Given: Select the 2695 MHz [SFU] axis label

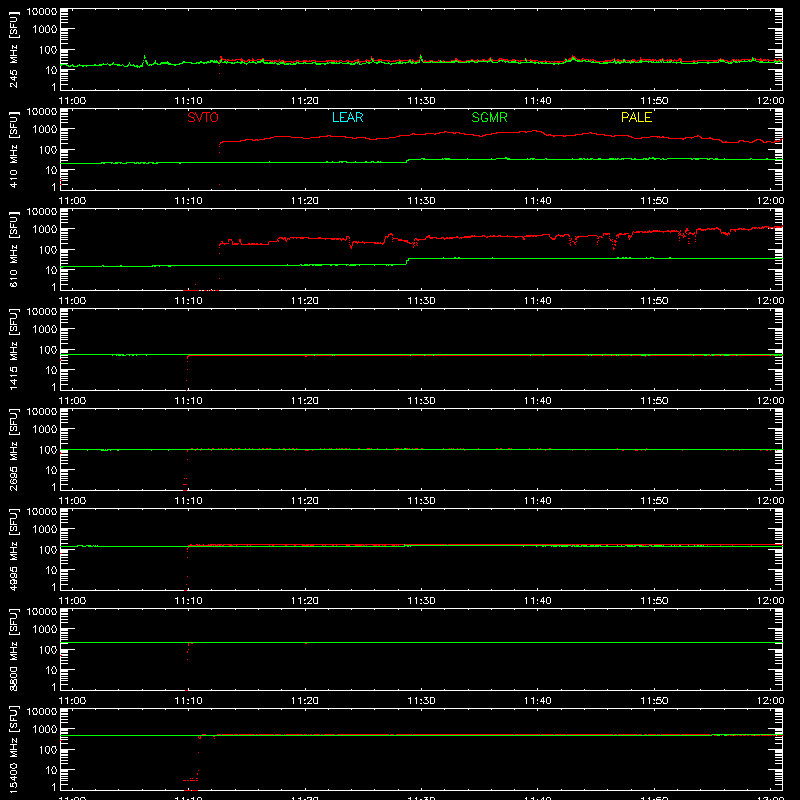Looking at the screenshot, I should coord(14,450).
